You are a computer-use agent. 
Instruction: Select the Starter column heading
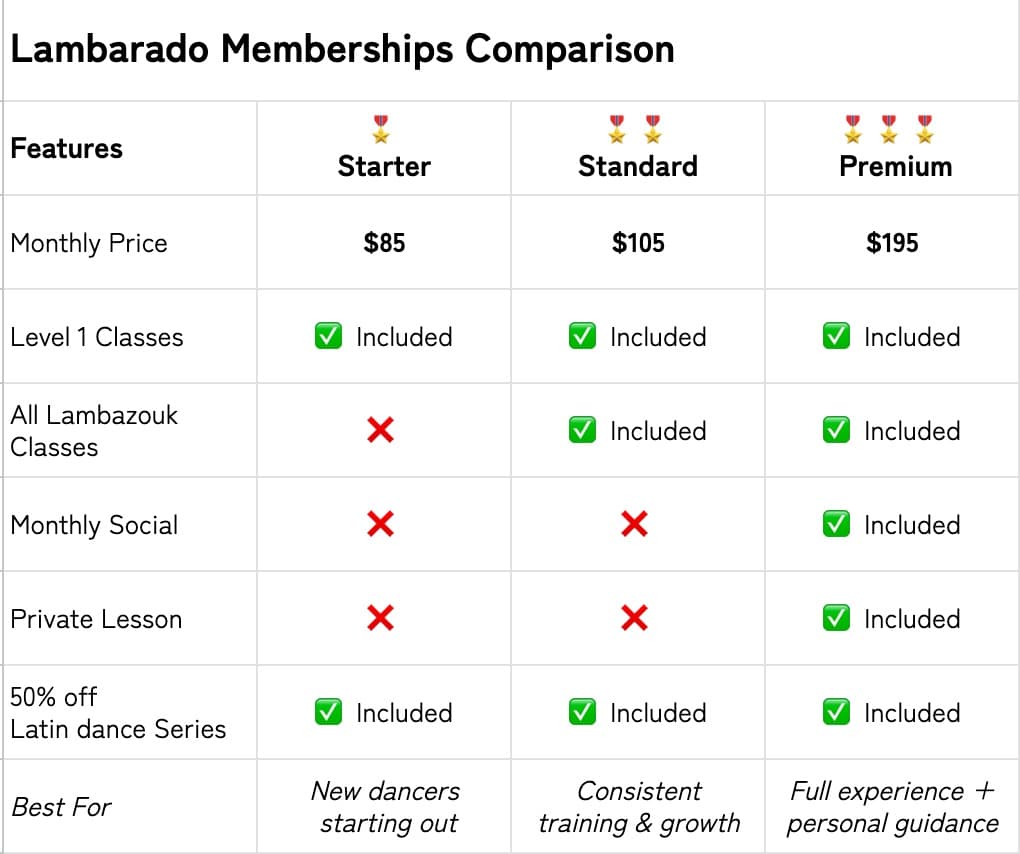click(384, 166)
